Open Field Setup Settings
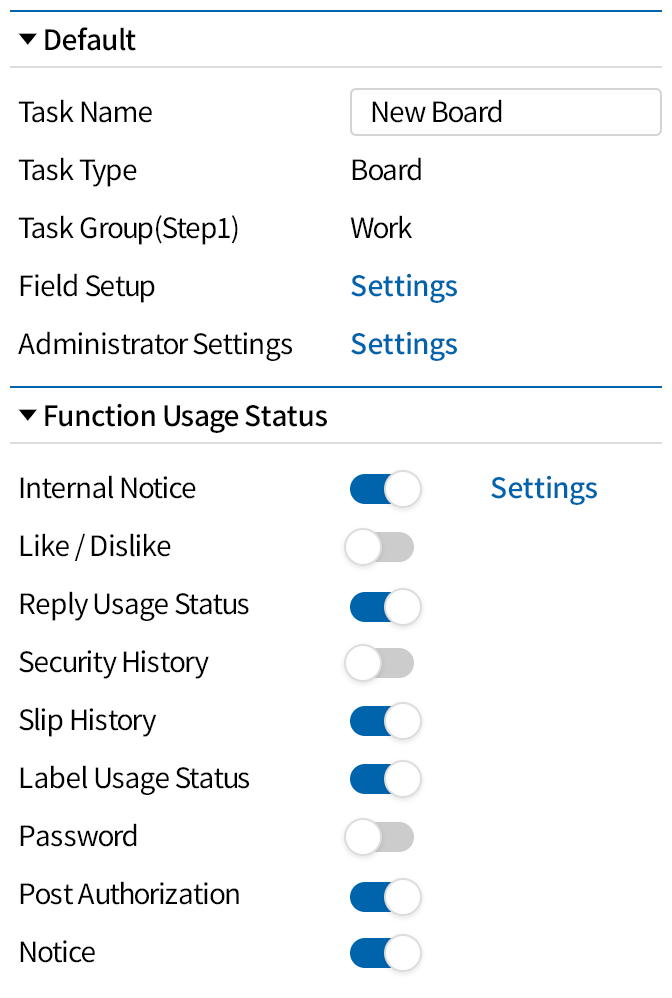This screenshot has height=998, width=672. click(x=404, y=286)
